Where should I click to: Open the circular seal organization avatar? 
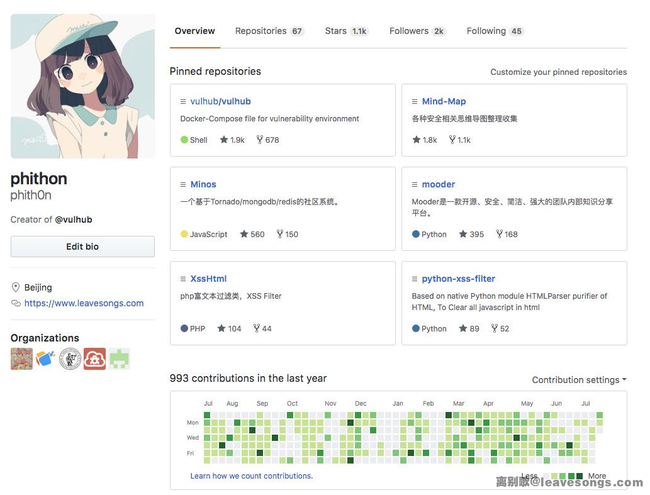coord(70,359)
